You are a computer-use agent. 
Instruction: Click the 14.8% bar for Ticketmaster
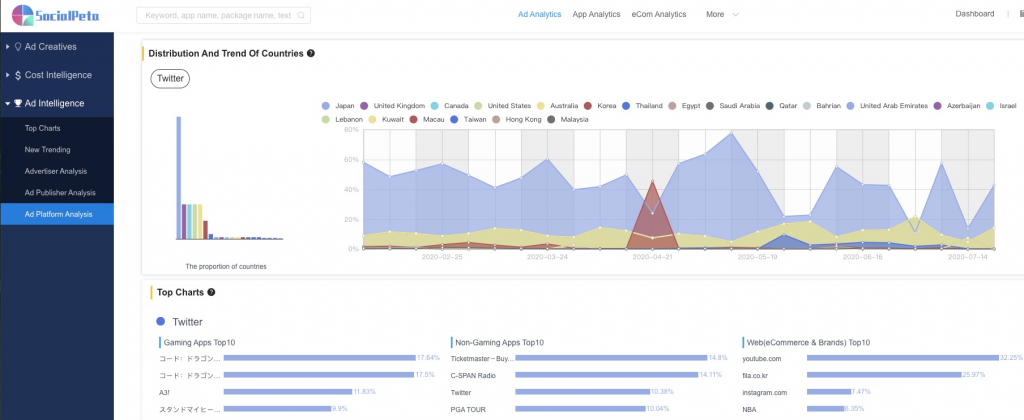(x=611, y=358)
